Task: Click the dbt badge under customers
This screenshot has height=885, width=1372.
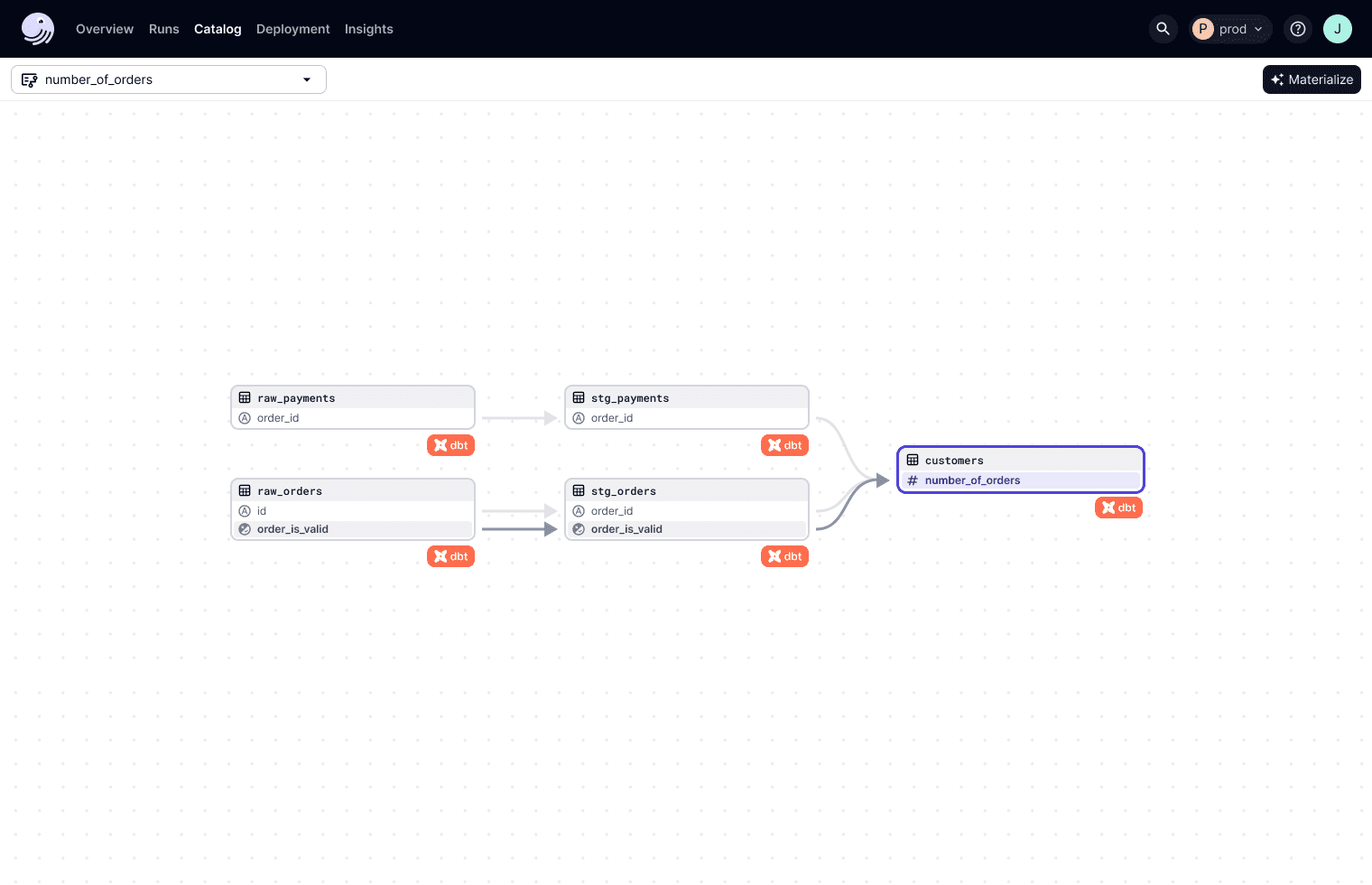Action: [1118, 508]
